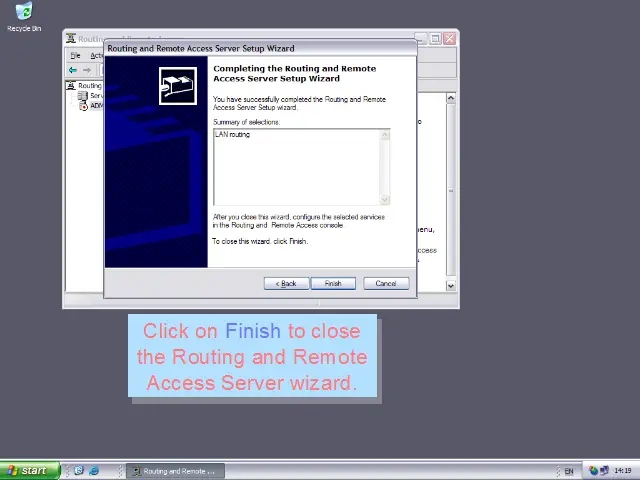
Task: Open the File menu in console
Action: point(75,56)
